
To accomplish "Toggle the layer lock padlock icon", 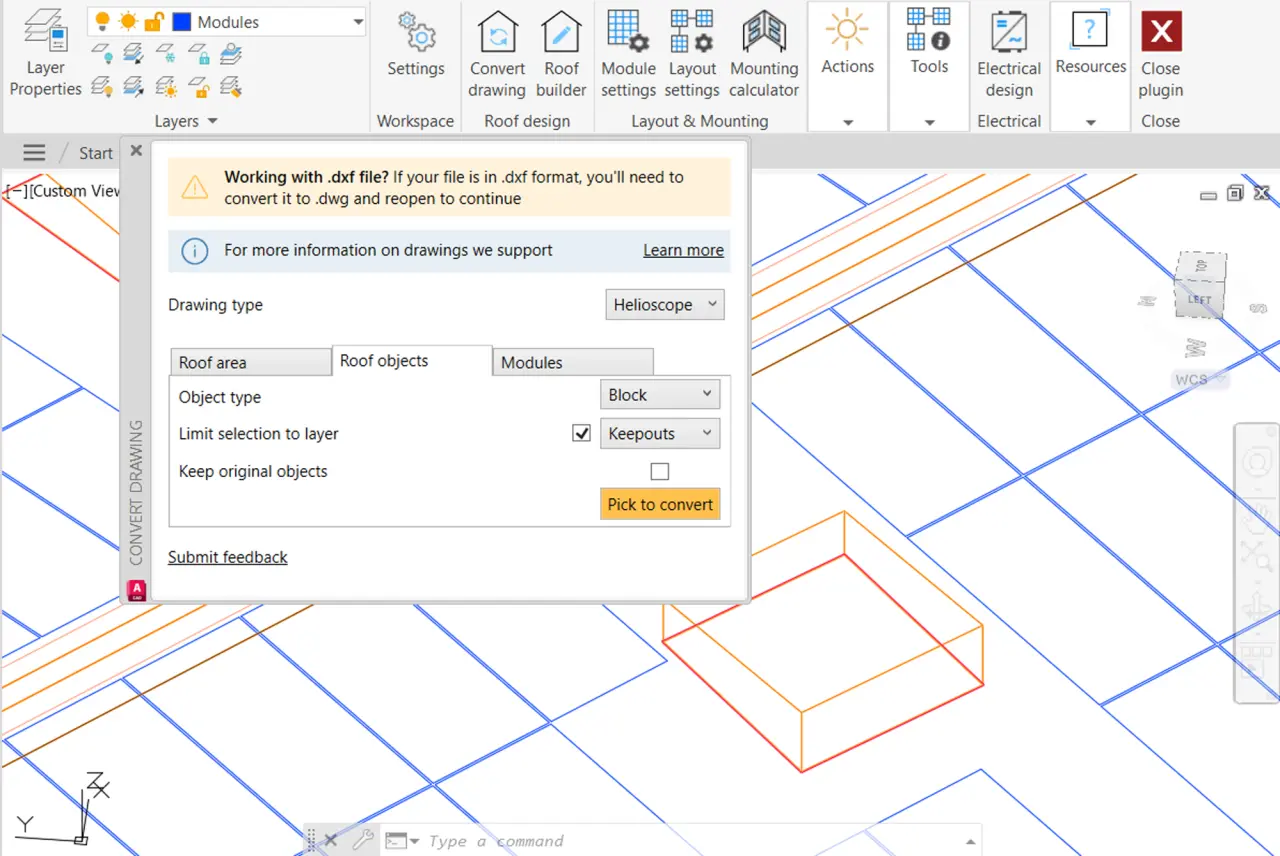I will [x=154, y=21].
